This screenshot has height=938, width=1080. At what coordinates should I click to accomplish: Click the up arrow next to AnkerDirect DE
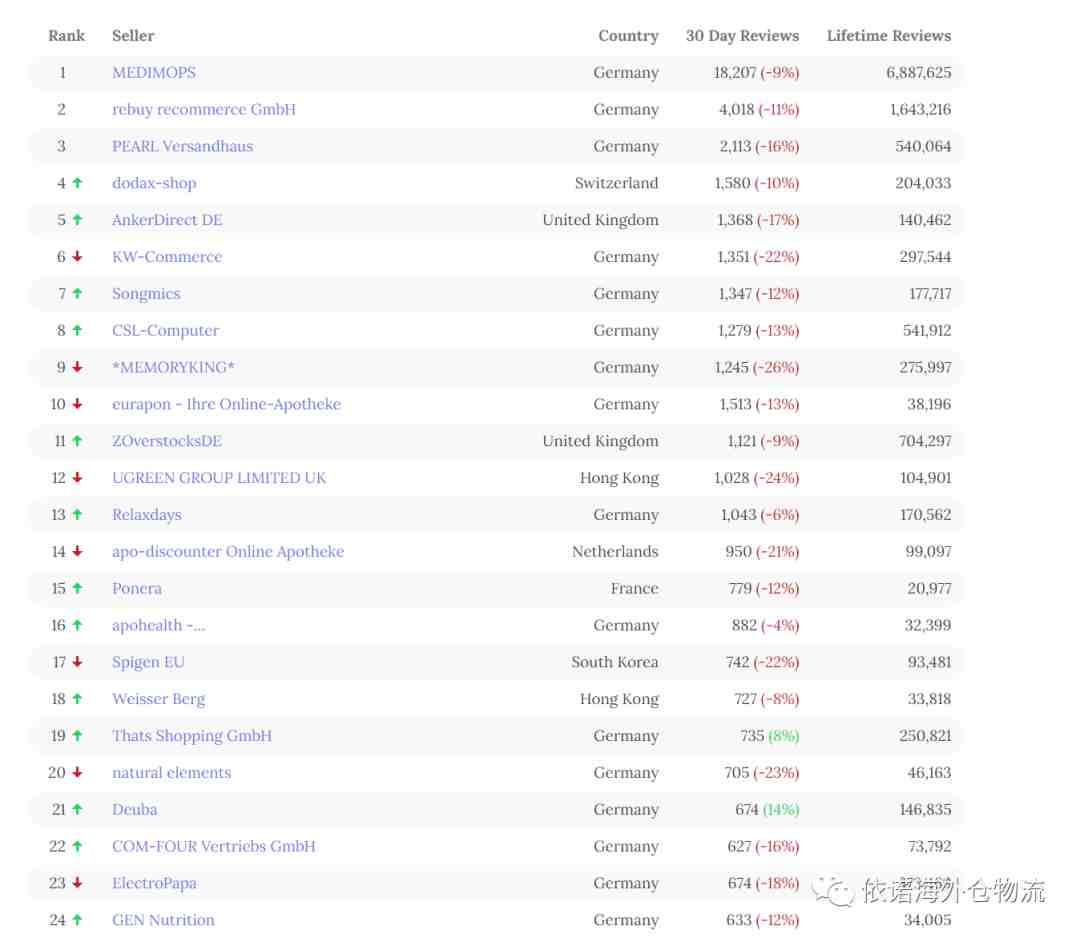(x=77, y=220)
